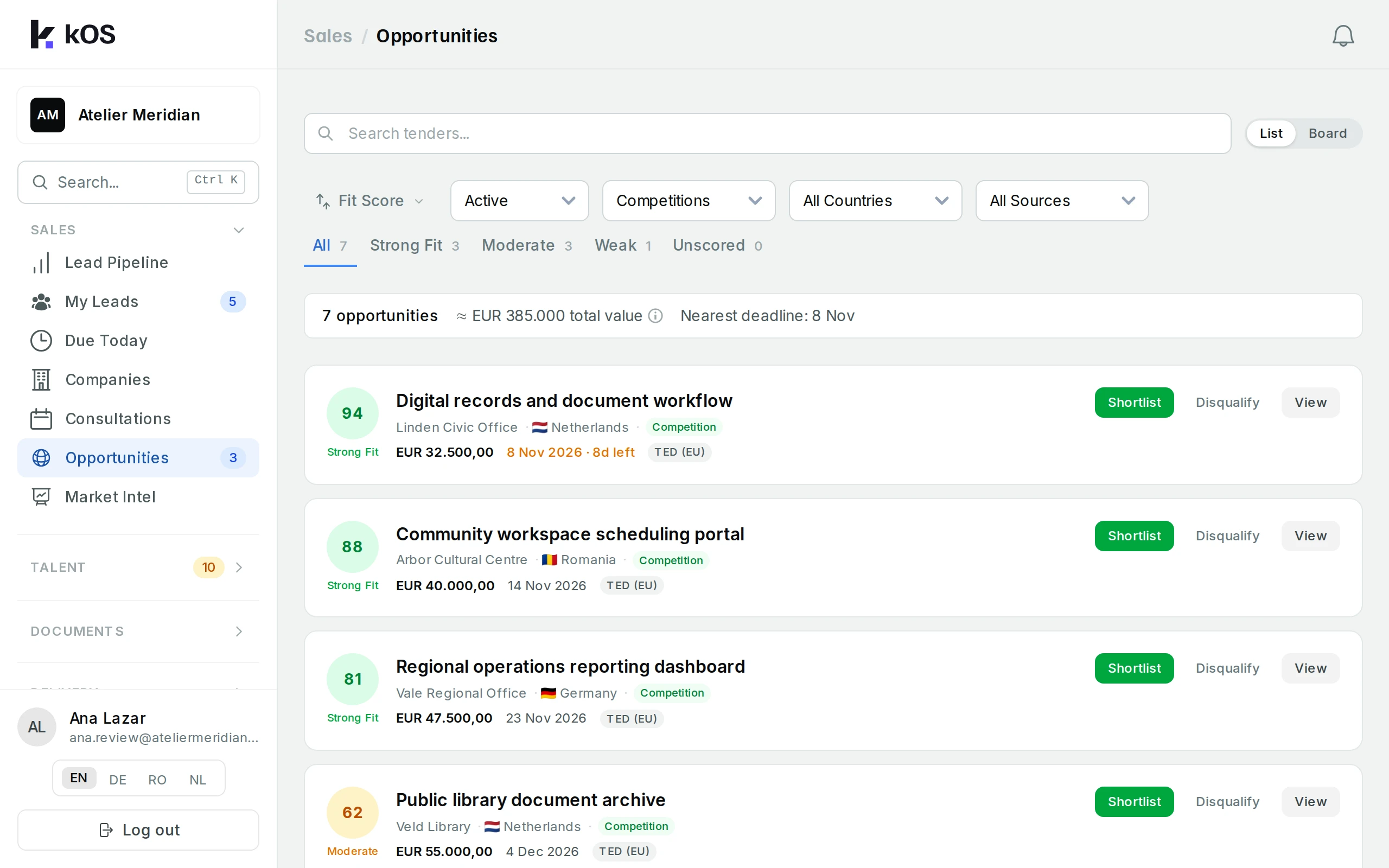Viewport: 1389px width, 868px height.
Task: Select the Strong Fit tab
Action: 415,245
